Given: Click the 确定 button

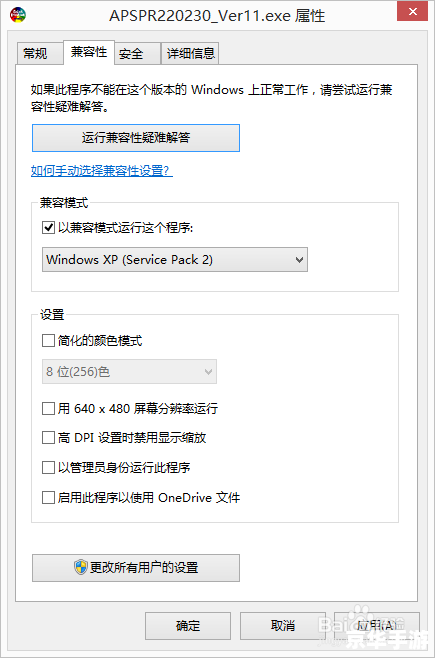Looking at the screenshot, I should 188,626.
